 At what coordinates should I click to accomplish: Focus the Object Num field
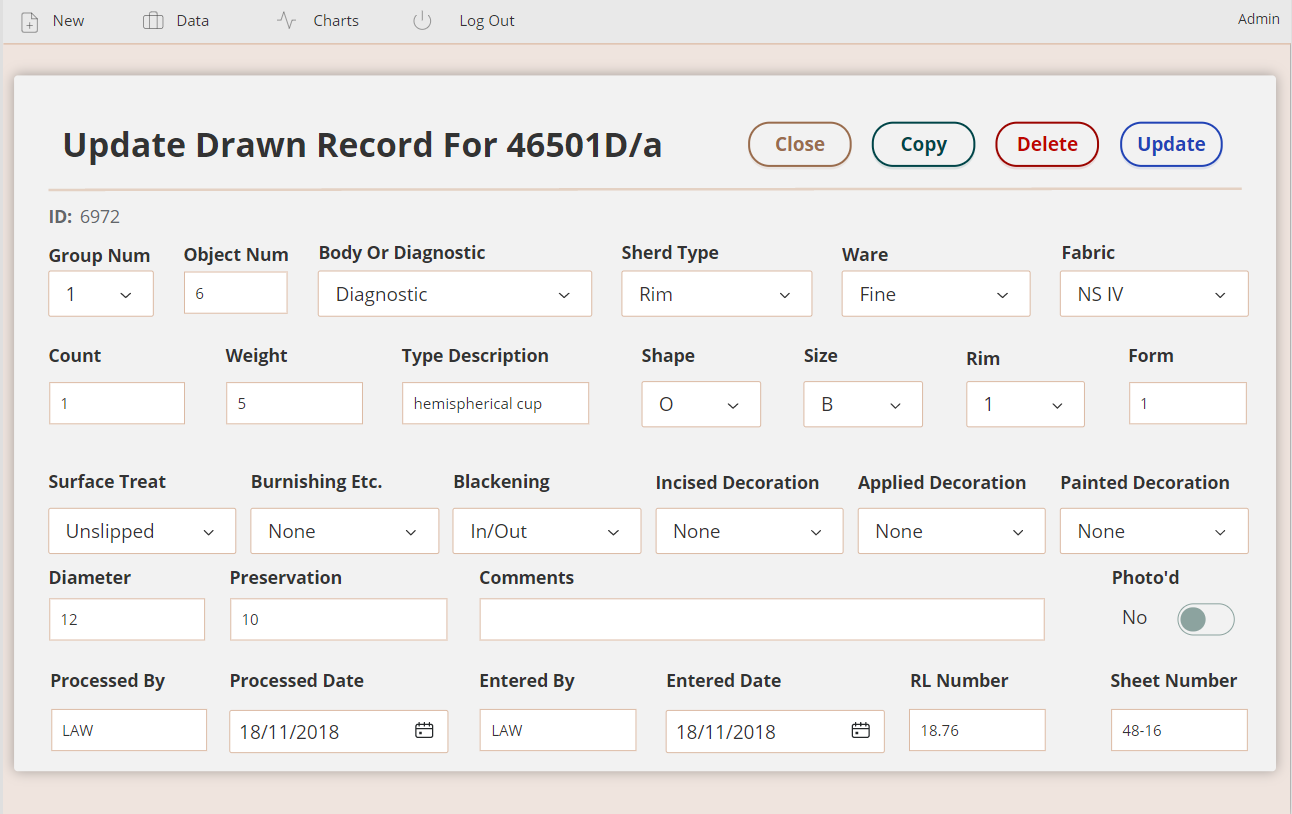[236, 293]
